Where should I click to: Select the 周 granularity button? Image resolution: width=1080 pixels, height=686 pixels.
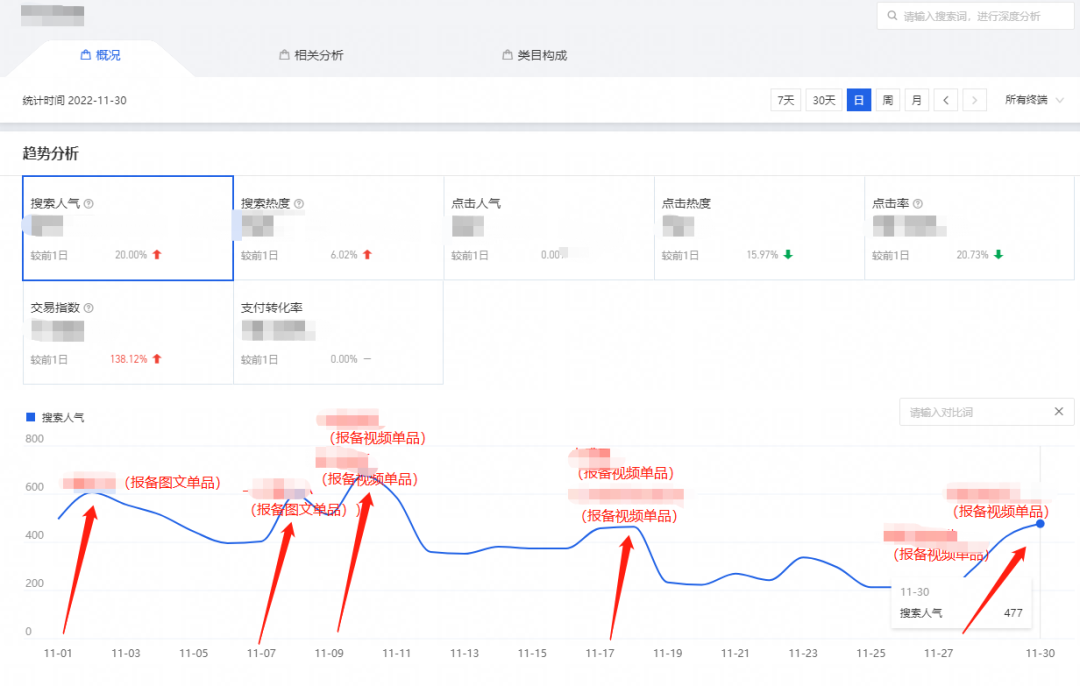(887, 100)
